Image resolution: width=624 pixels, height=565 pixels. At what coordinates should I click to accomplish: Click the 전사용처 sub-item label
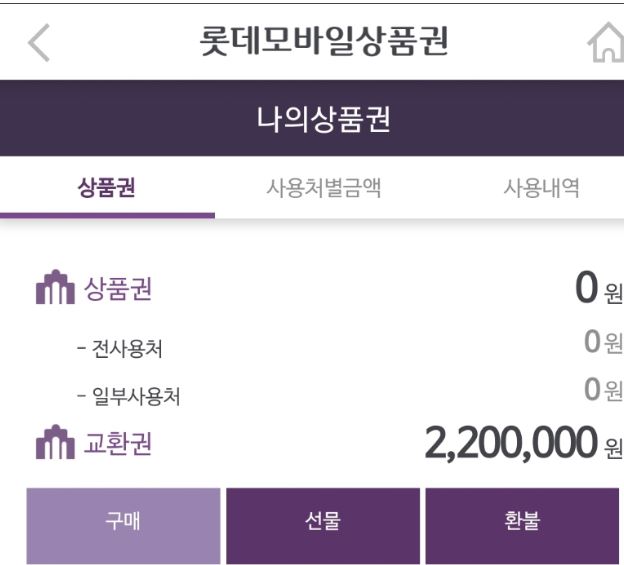pyautogui.click(x=120, y=349)
